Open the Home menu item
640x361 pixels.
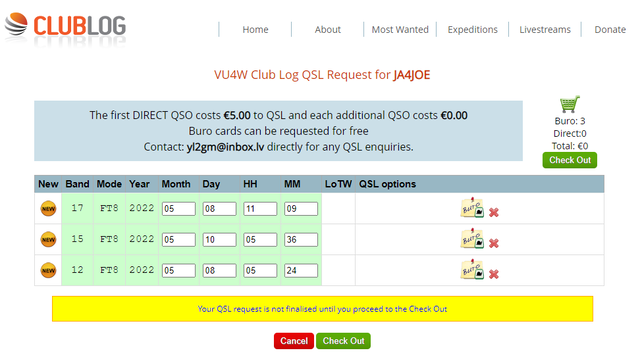coord(255,29)
